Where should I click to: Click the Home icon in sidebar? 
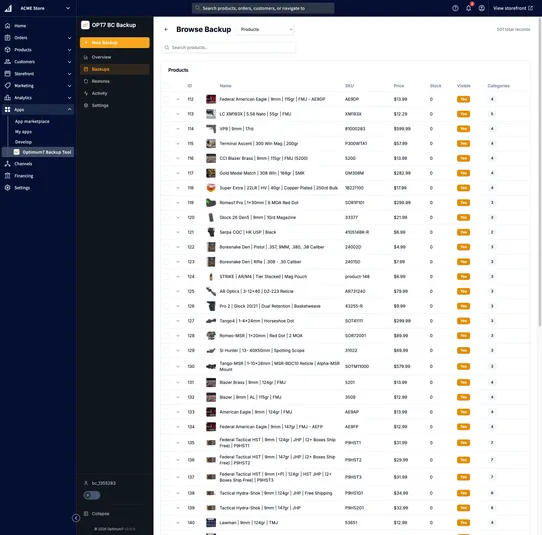pos(8,26)
